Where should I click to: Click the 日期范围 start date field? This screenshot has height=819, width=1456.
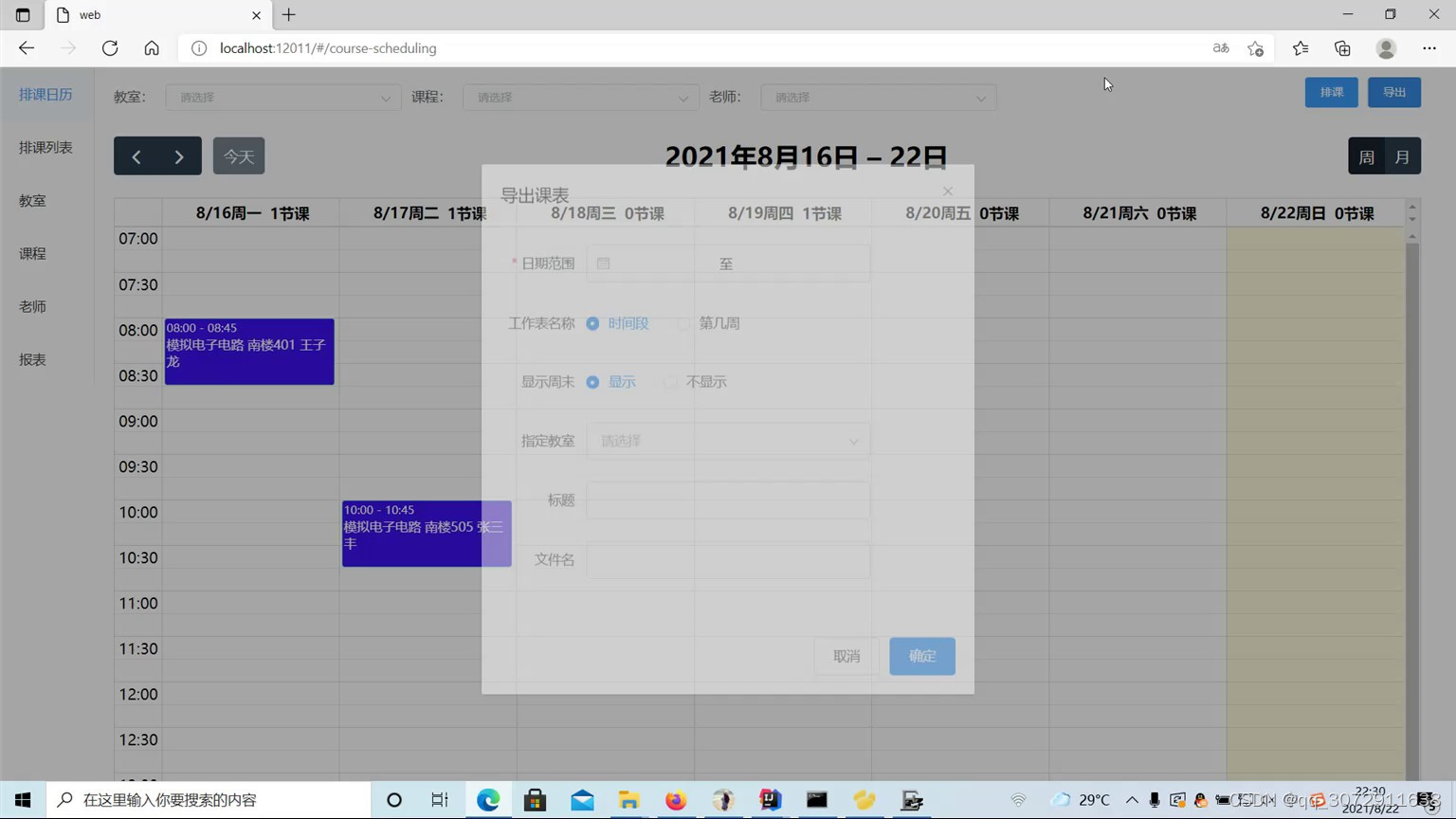[664, 264]
